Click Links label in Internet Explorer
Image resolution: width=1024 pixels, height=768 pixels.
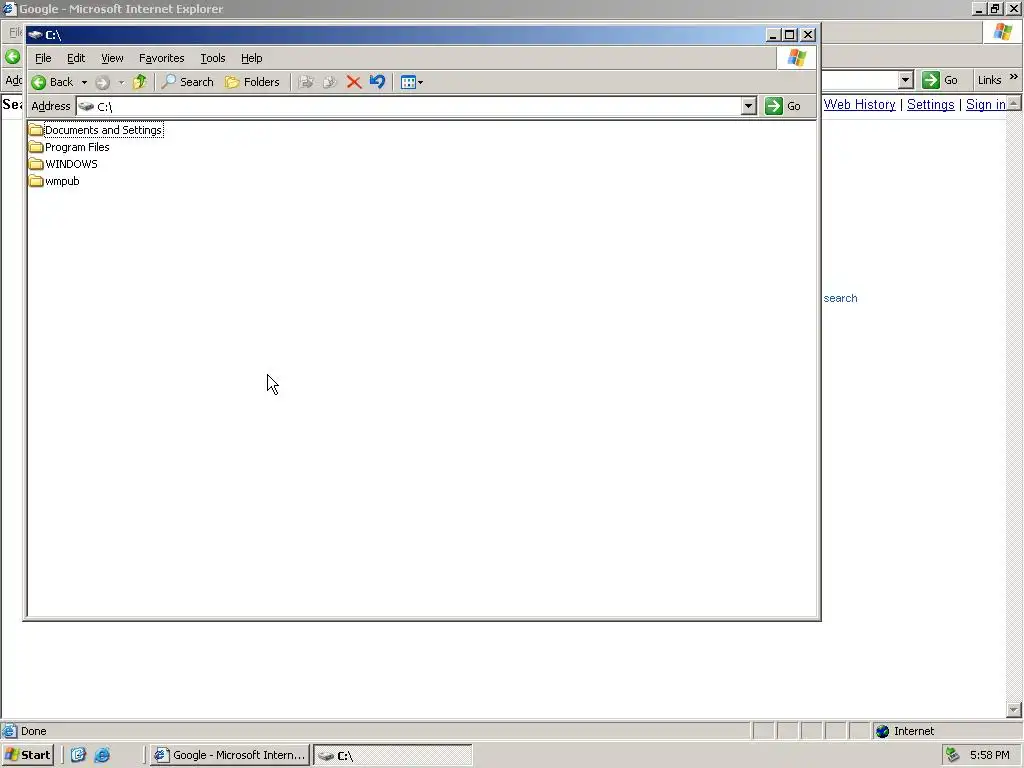989,80
